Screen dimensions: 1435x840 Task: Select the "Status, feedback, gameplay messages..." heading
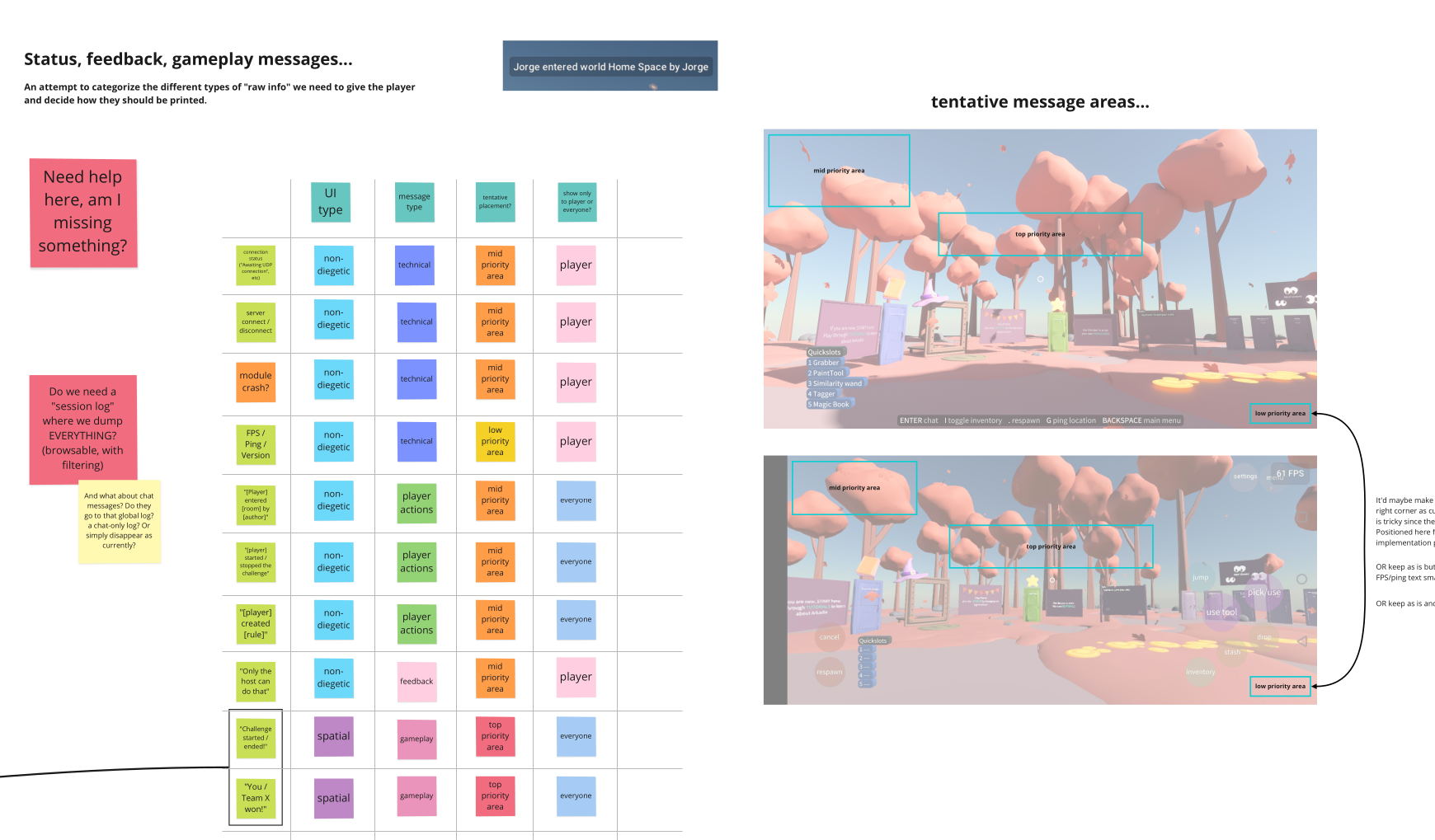tap(188, 59)
